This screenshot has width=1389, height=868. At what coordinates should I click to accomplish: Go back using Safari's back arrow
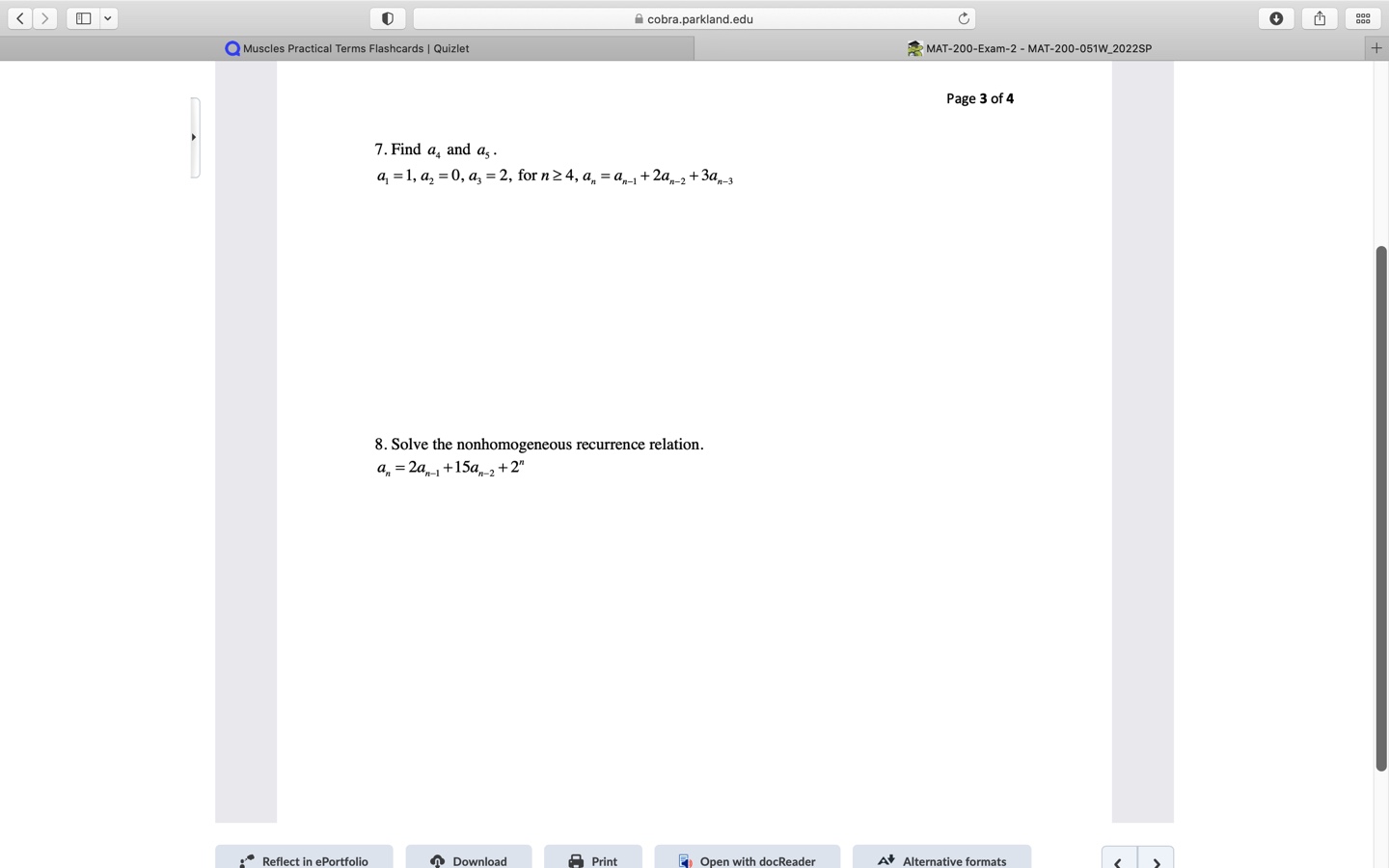[x=20, y=18]
